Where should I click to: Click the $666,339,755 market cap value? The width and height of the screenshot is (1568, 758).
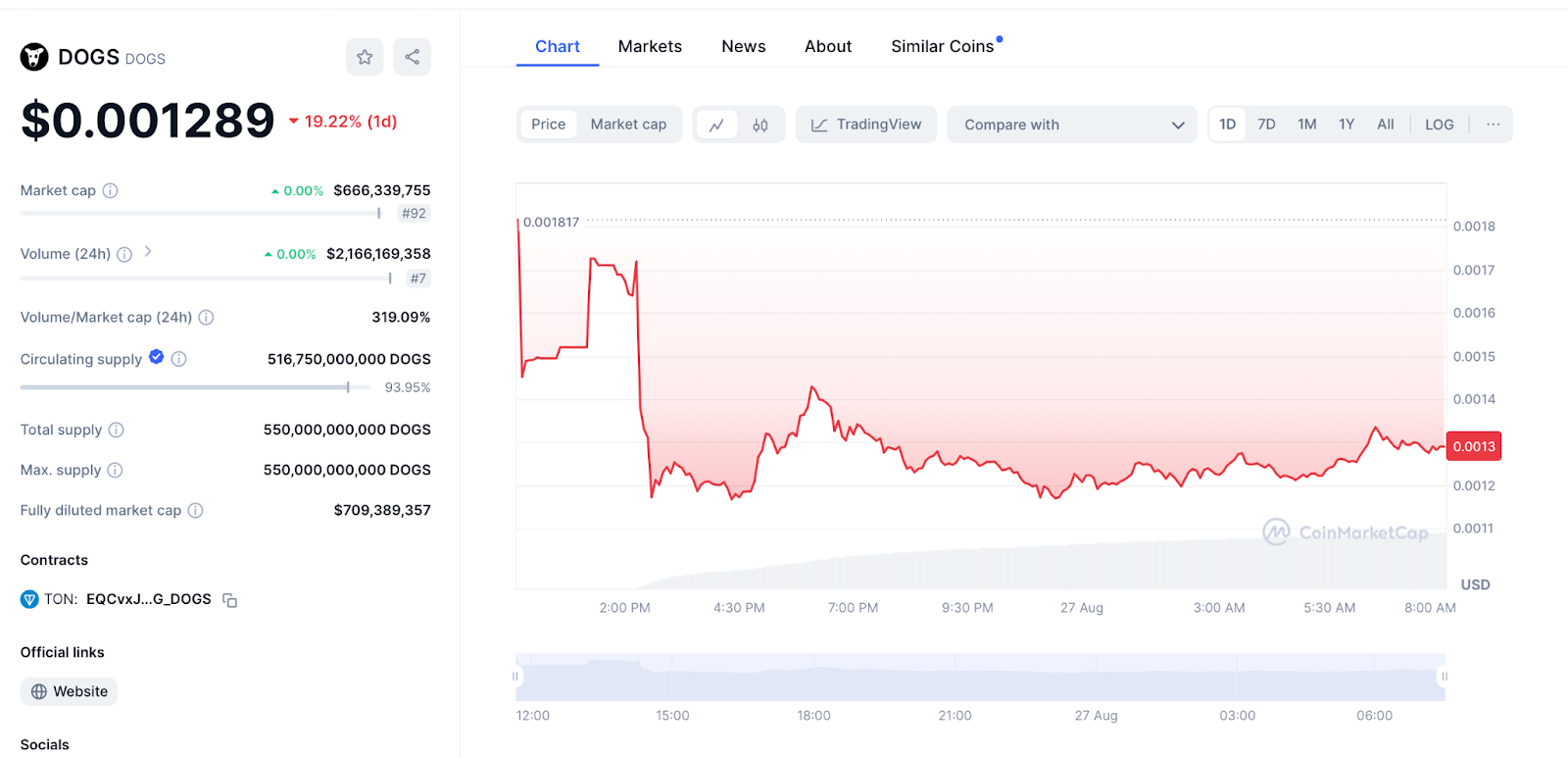pyautogui.click(x=382, y=190)
